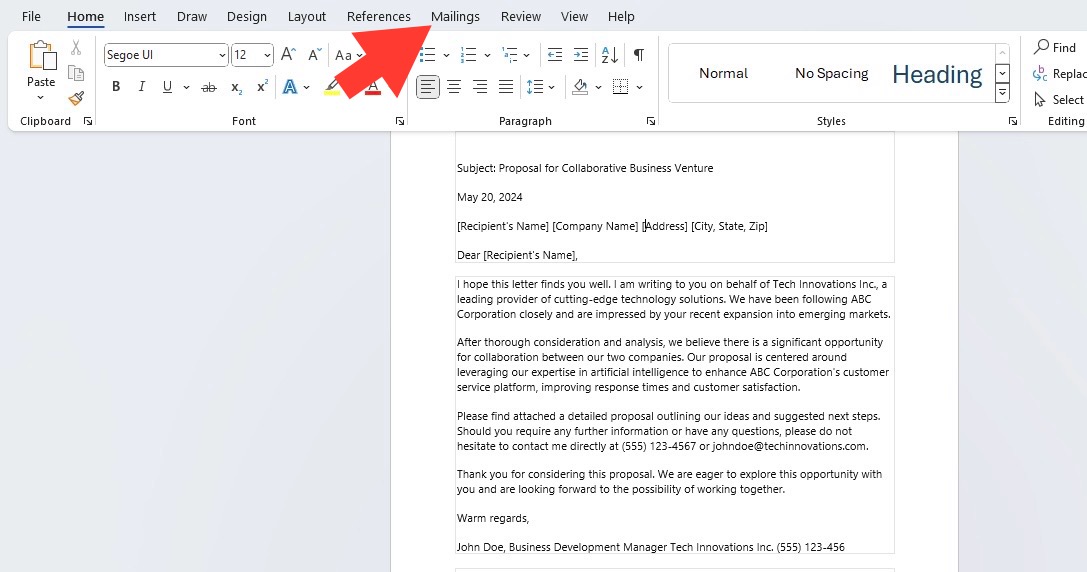Image resolution: width=1087 pixels, height=572 pixels.
Task: Open borders dropdown arrow
Action: click(x=639, y=87)
